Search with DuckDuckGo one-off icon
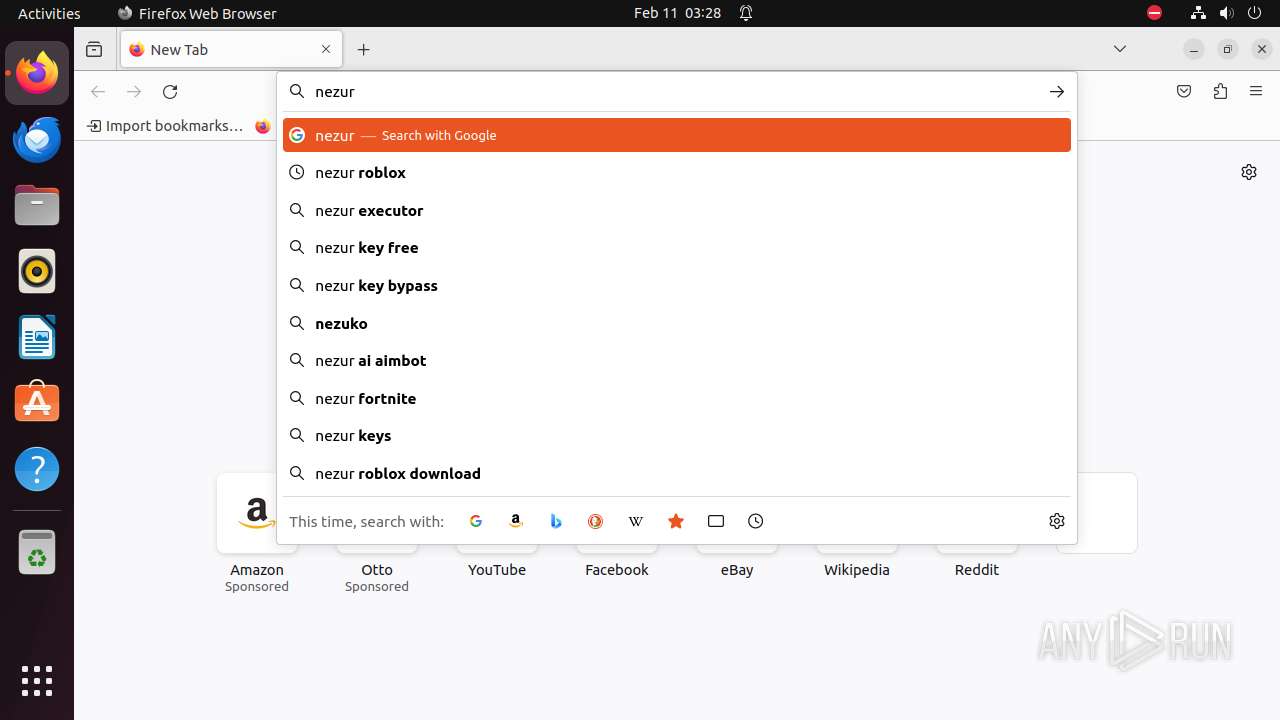 point(596,521)
